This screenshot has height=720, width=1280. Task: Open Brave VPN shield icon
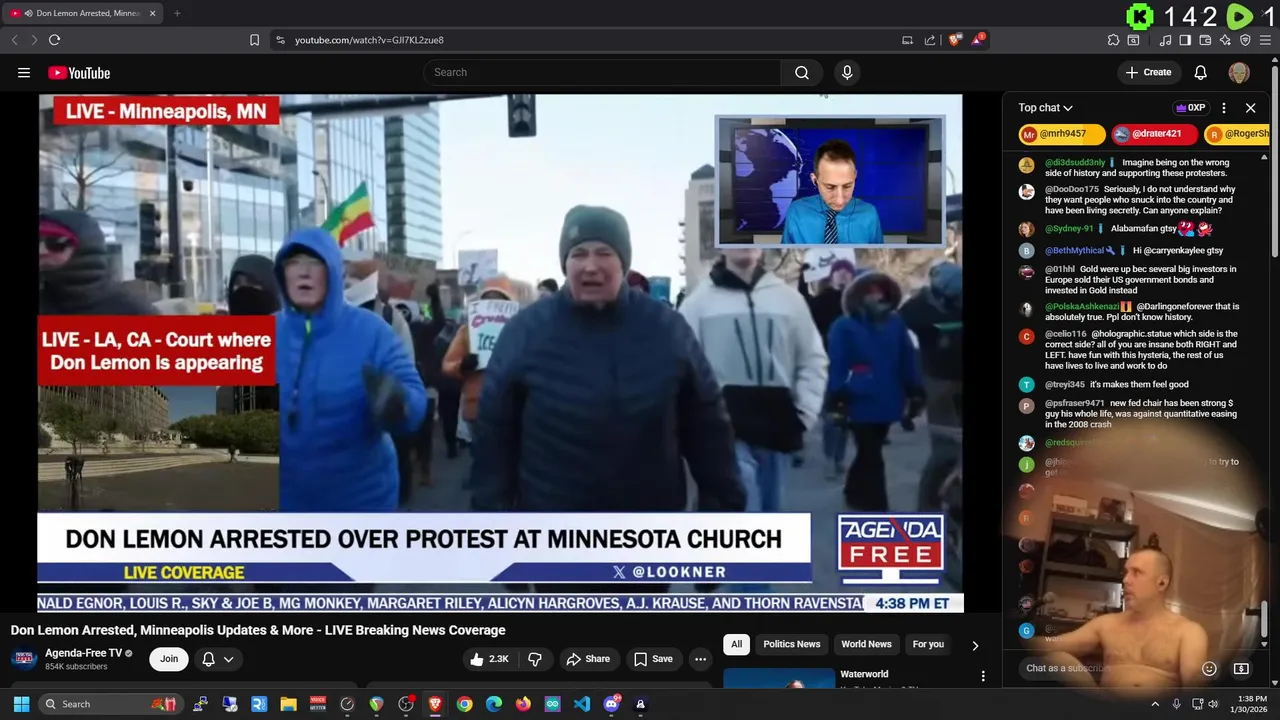click(1245, 40)
